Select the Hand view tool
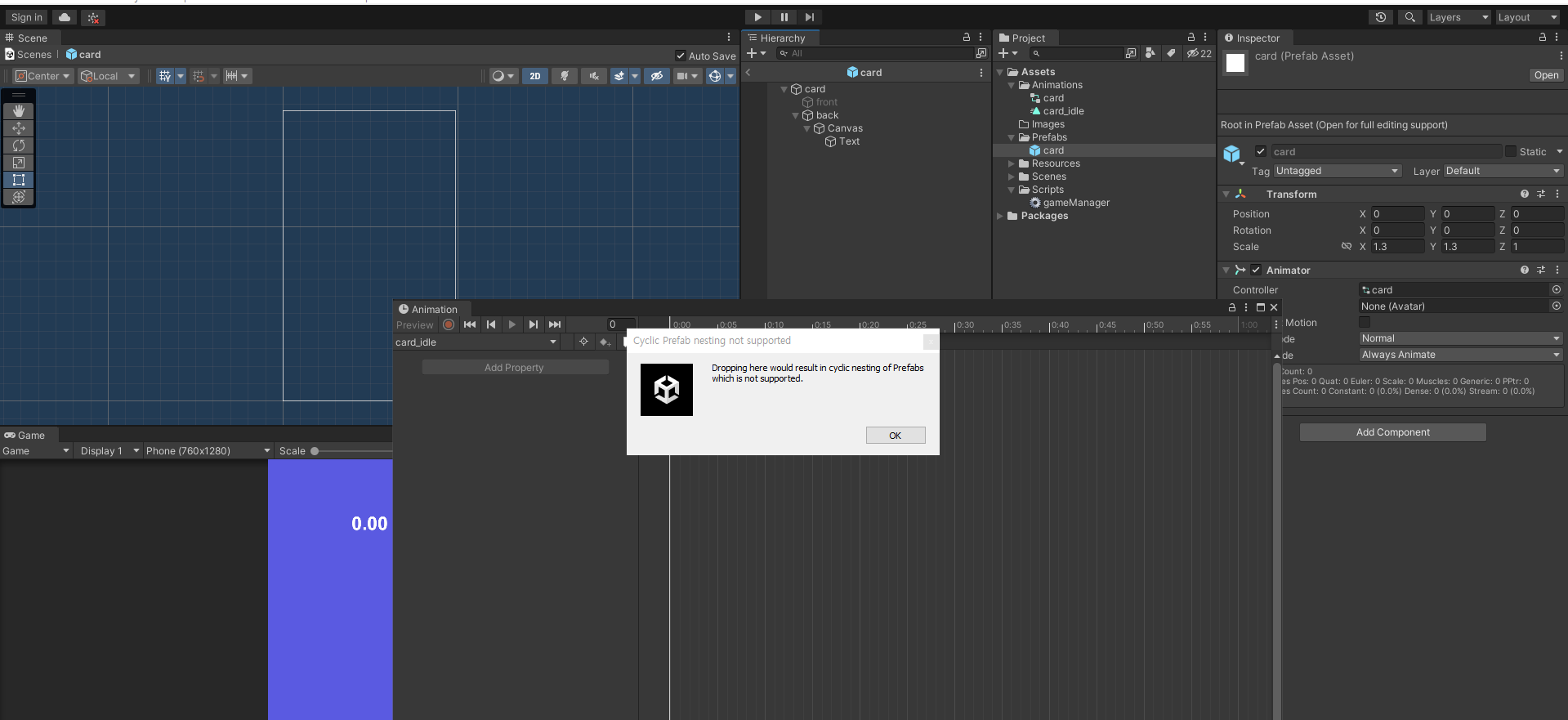This screenshot has width=1568, height=720. click(19, 110)
